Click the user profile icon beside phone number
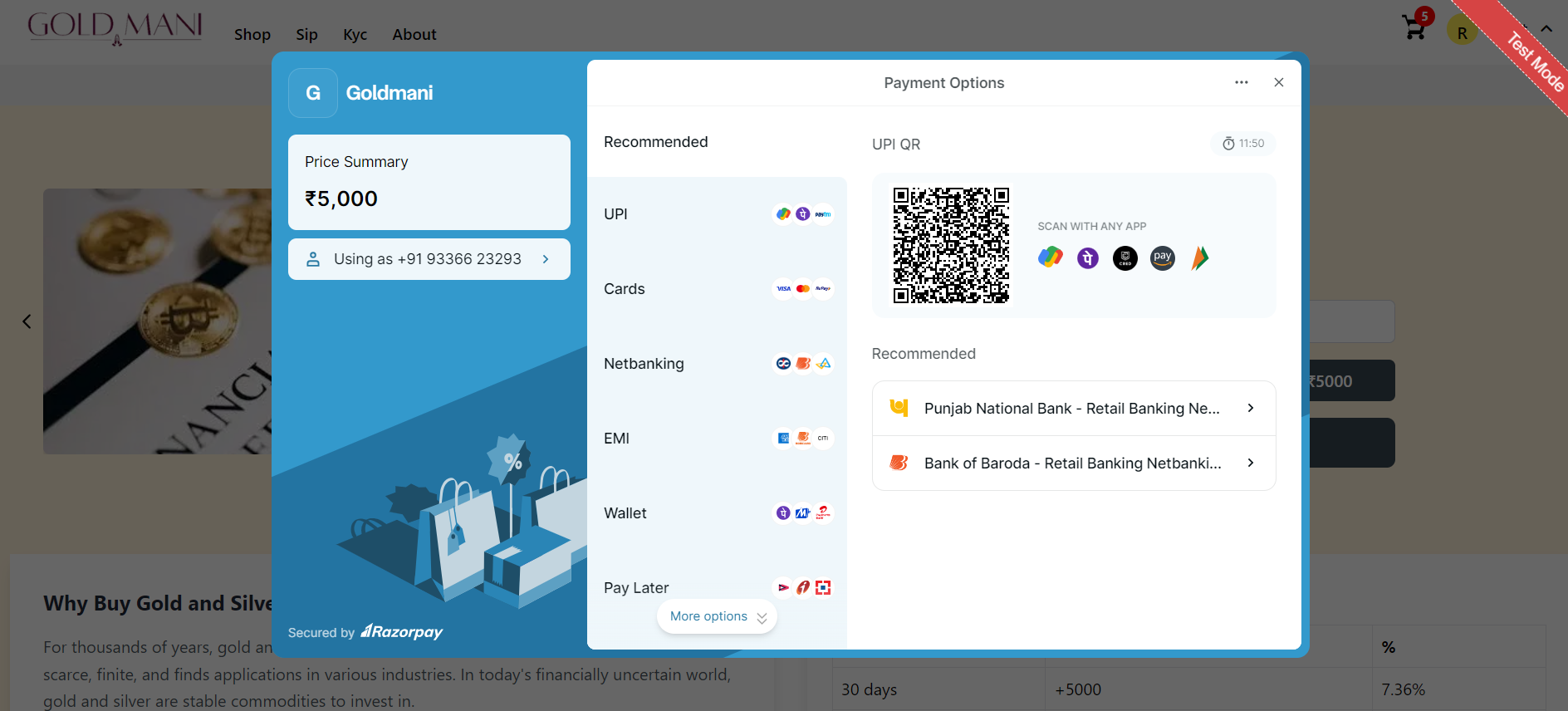 (x=313, y=259)
